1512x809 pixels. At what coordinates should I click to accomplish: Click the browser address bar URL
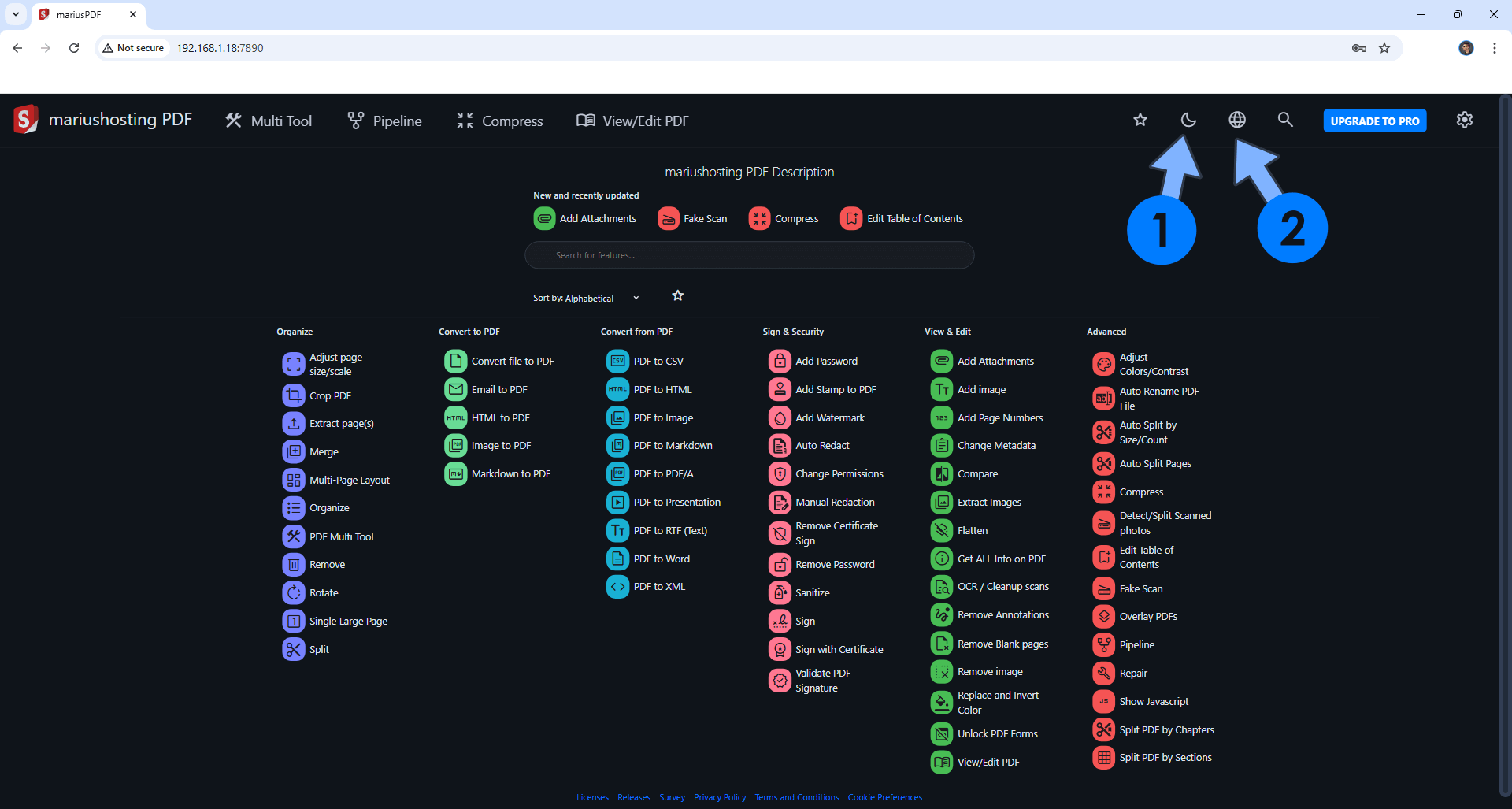click(x=220, y=48)
